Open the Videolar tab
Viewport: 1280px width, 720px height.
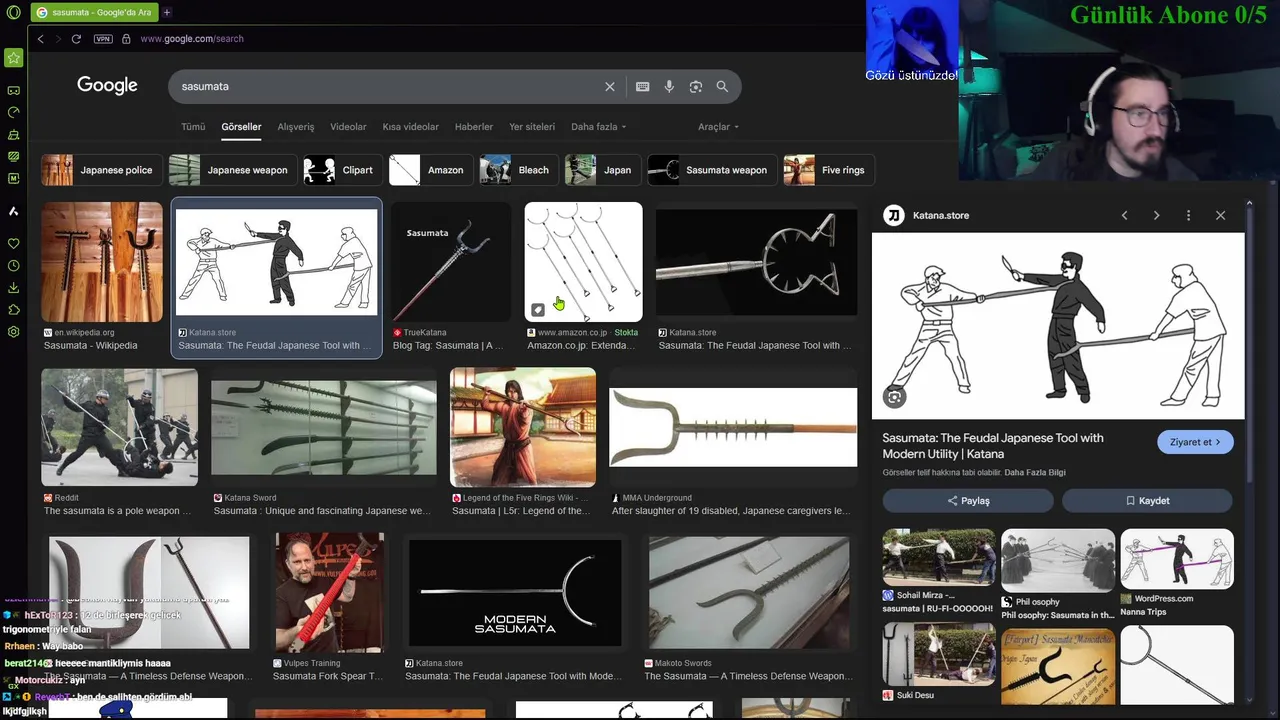pos(348,127)
